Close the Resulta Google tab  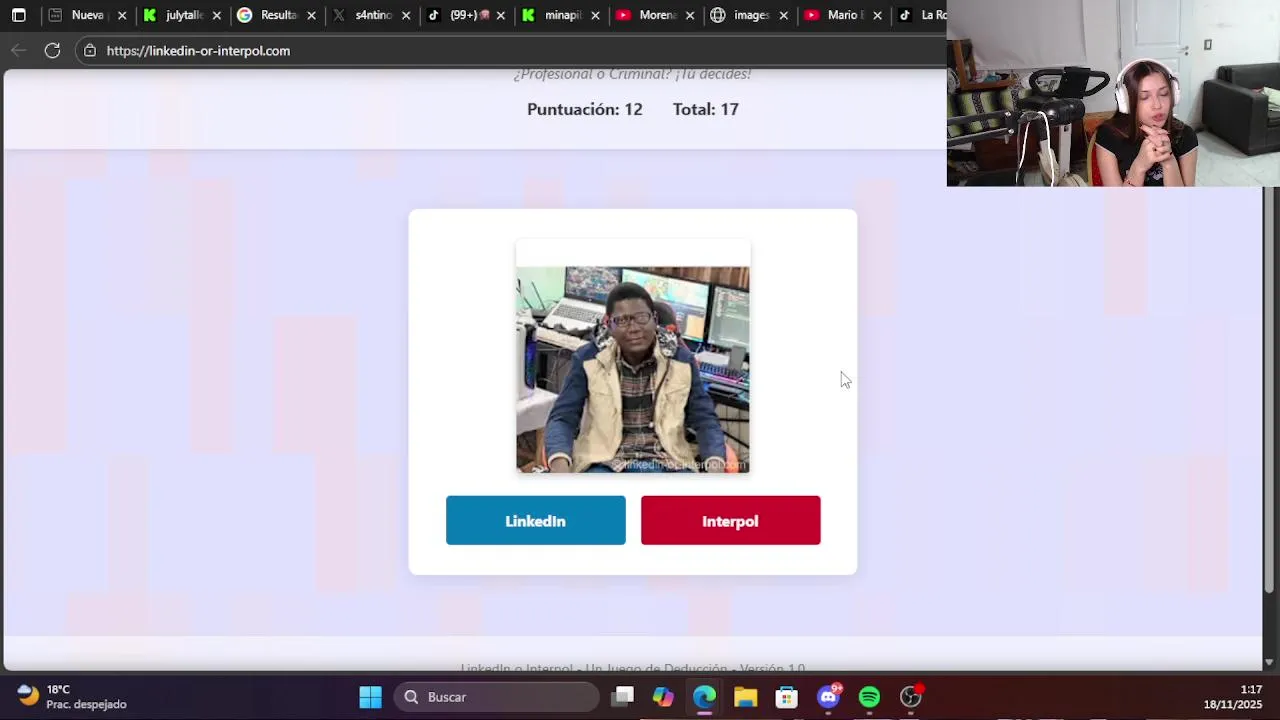click(311, 16)
